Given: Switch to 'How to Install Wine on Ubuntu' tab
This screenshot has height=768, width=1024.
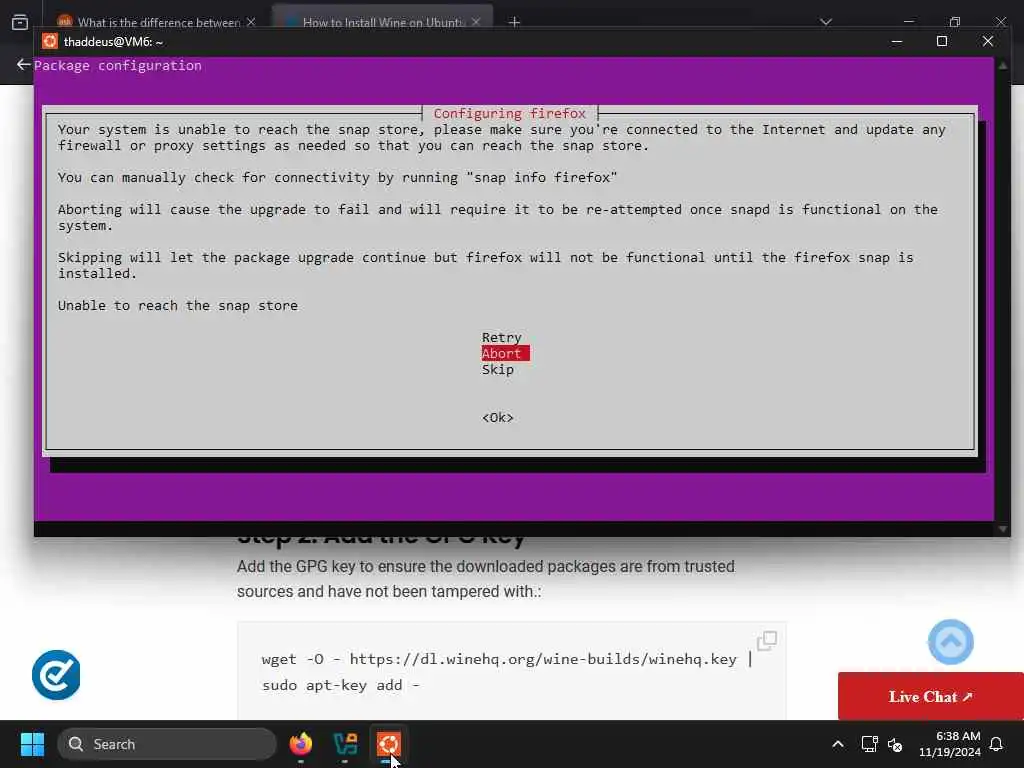Looking at the screenshot, I should coord(383,23).
